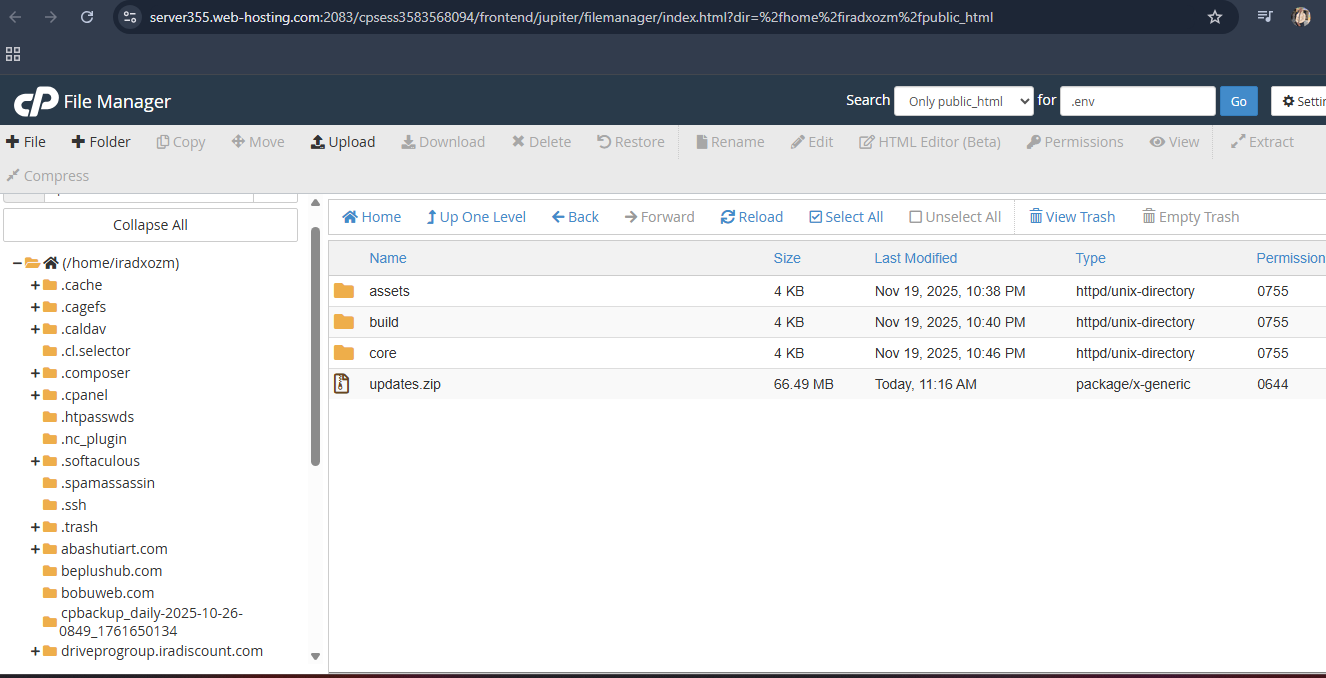Go to Home in file navigation
Viewport: 1326px width, 678px height.
tap(371, 217)
